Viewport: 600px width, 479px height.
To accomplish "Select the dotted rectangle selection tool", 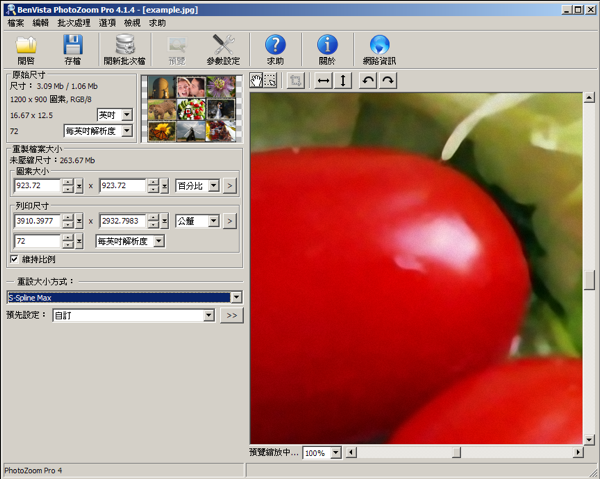I will (270, 81).
